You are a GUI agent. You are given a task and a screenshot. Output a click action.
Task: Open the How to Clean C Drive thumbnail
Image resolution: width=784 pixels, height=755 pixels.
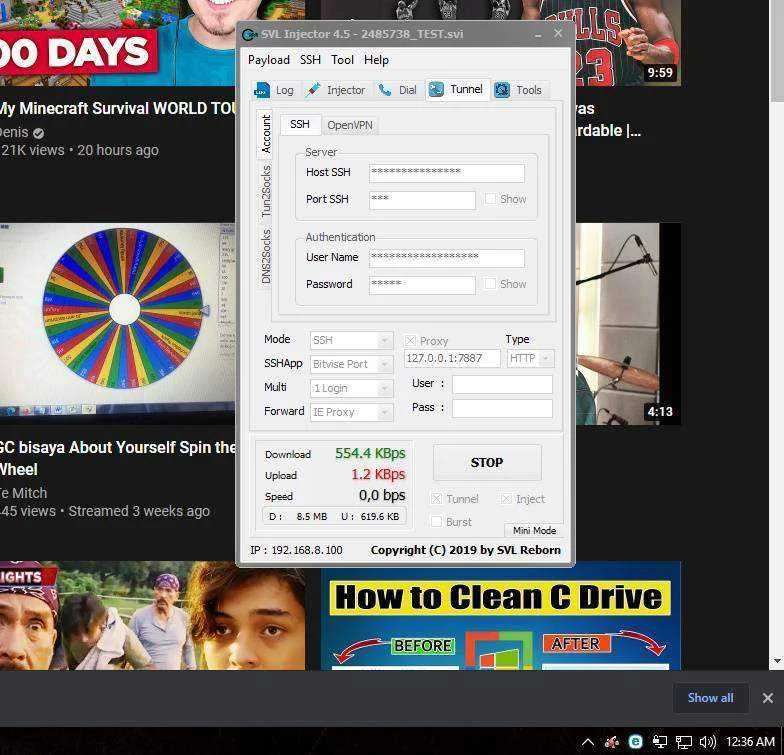click(500, 616)
